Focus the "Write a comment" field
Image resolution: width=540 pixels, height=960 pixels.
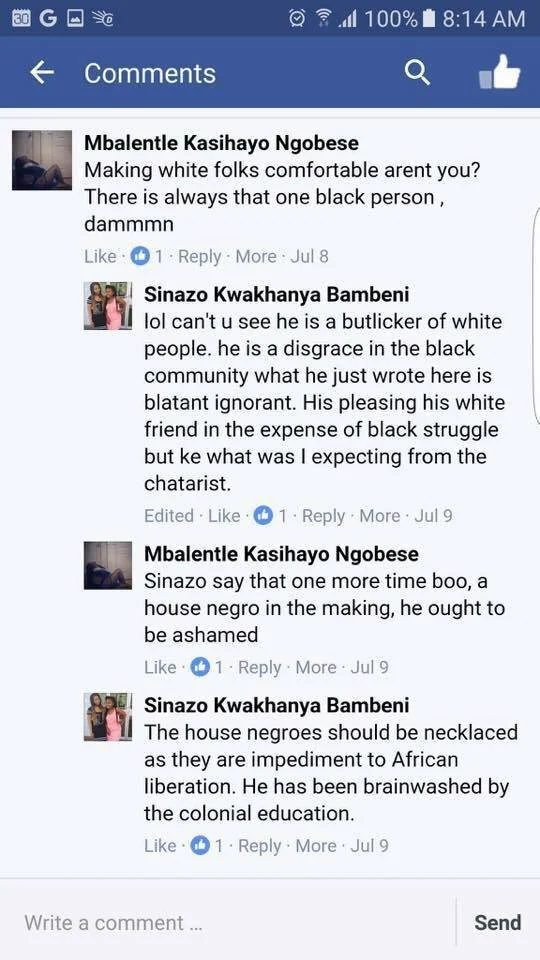pyautogui.click(x=228, y=922)
